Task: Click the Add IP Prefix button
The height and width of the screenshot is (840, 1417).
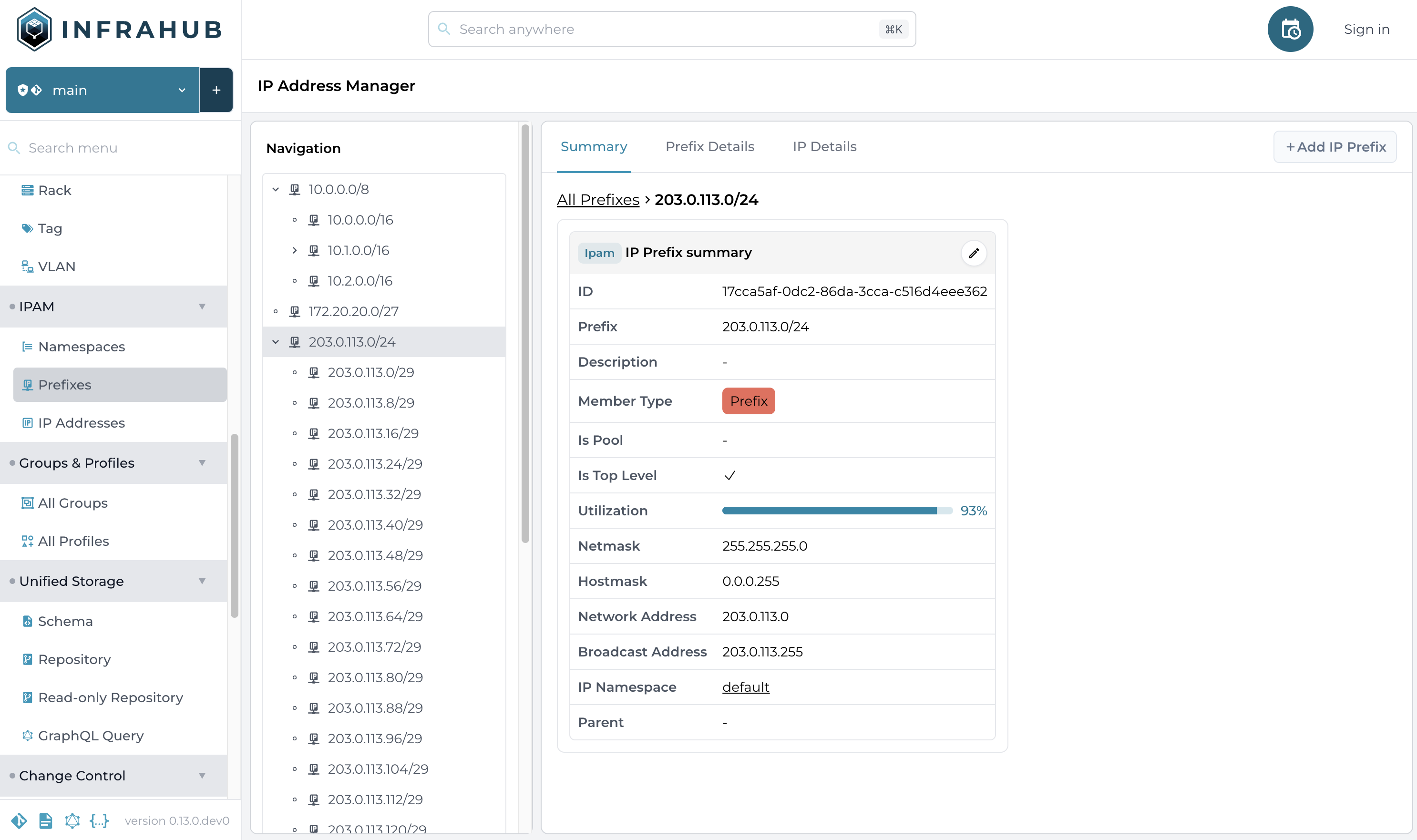Action: (x=1335, y=147)
